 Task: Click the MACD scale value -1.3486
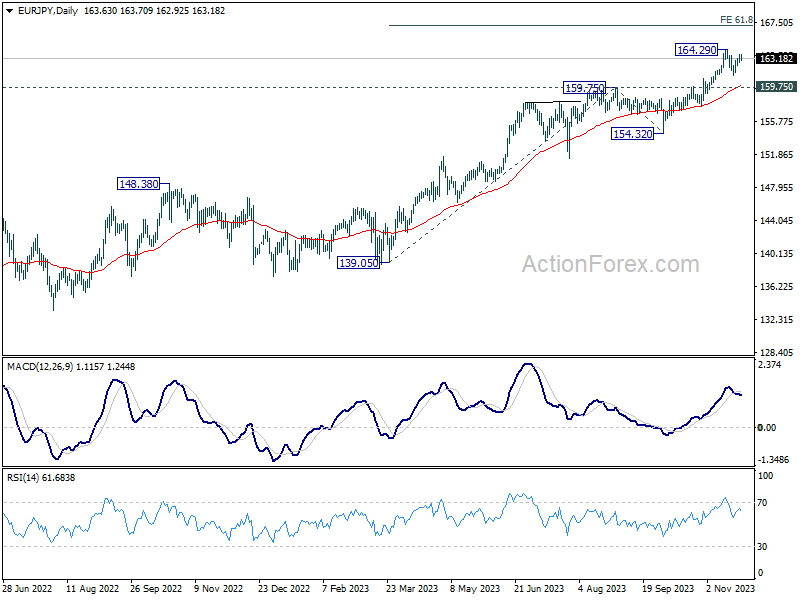pos(773,460)
